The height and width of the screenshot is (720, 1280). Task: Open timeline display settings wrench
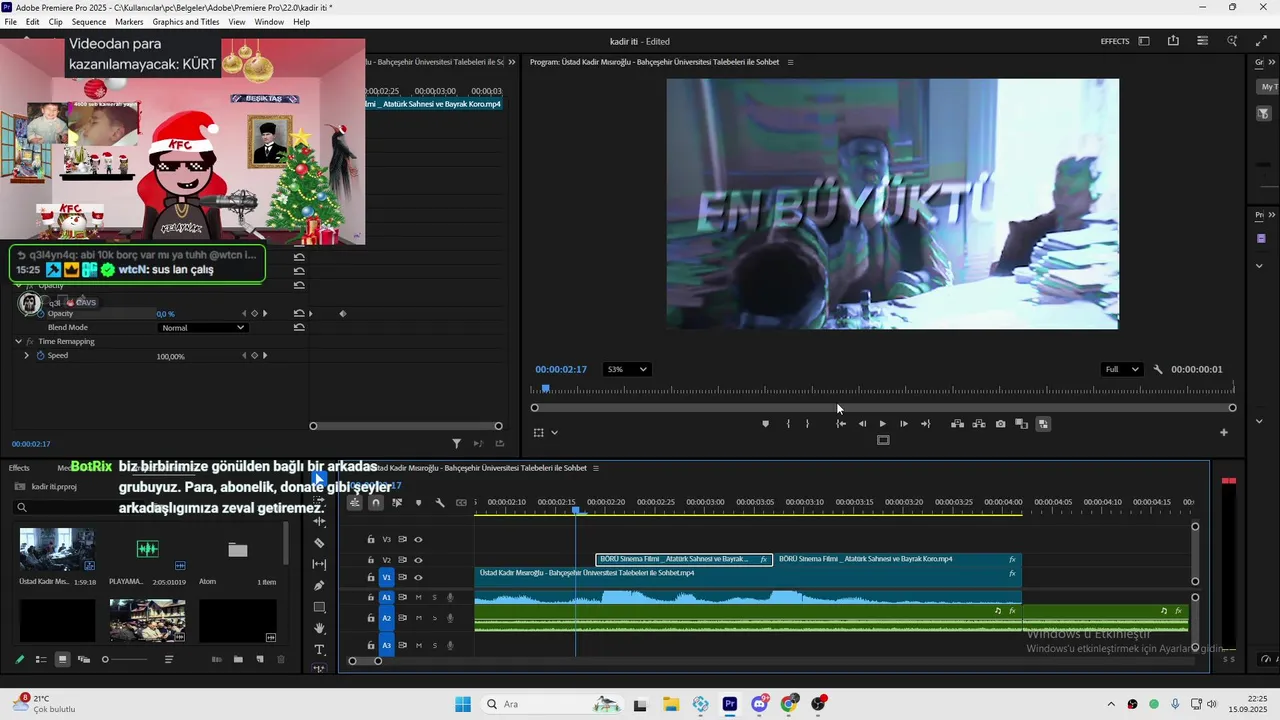pos(440,503)
